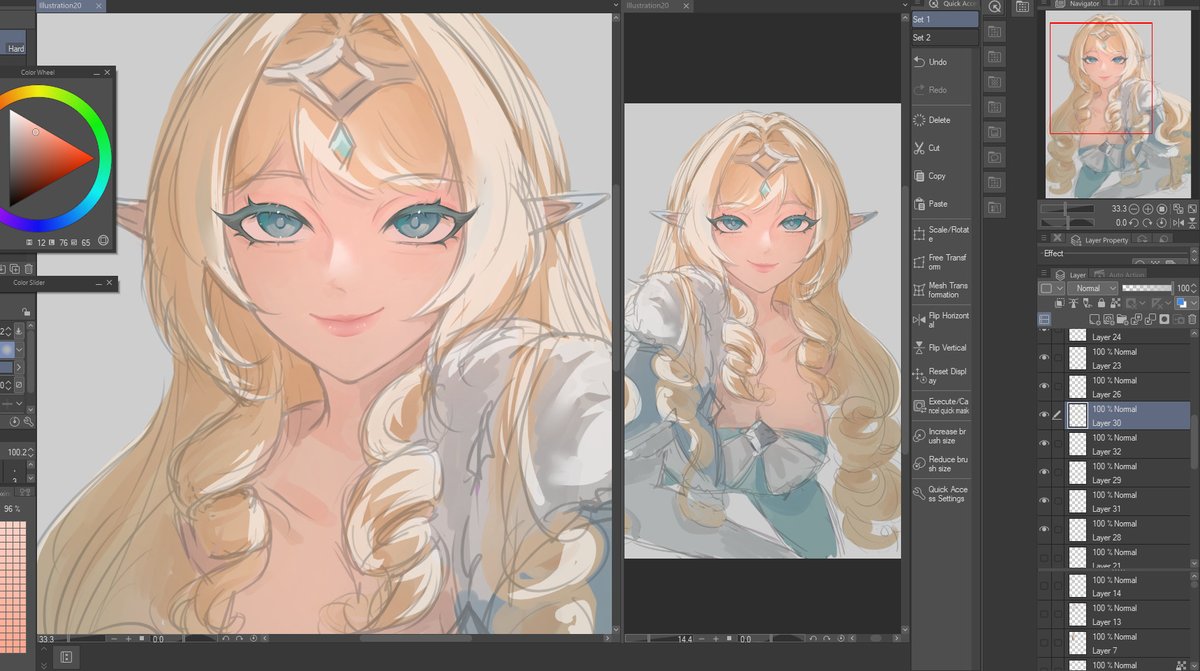Screen dimensions: 1200x671
Task: Click Reduce brush size
Action: (x=940, y=464)
